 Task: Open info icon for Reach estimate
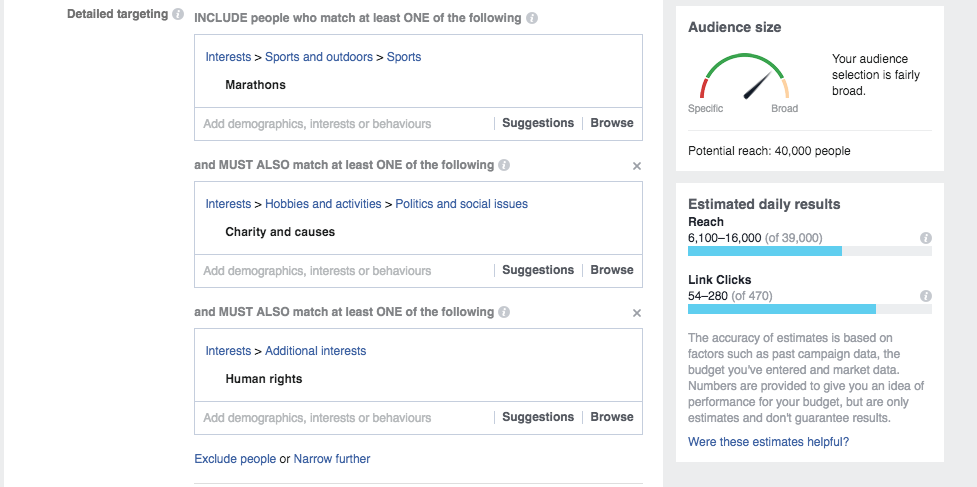coord(926,238)
